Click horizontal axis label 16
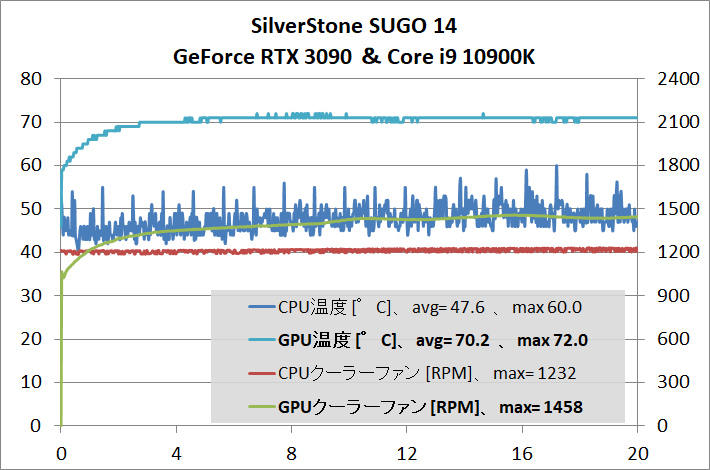710x470 pixels. [x=522, y=453]
